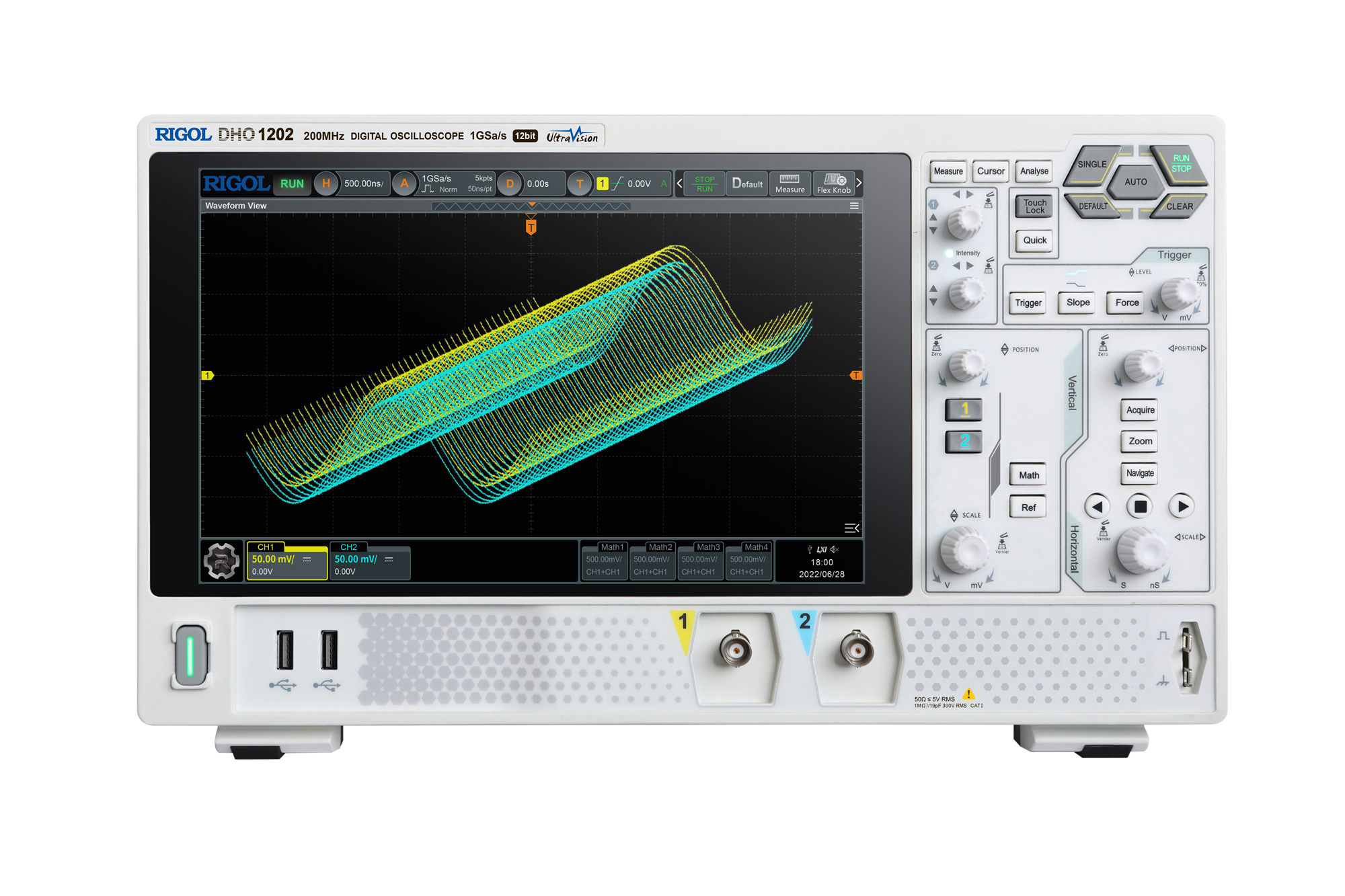Click the channel 1 BNC input connector
The width and height of the screenshot is (1345, 896).
point(735,649)
